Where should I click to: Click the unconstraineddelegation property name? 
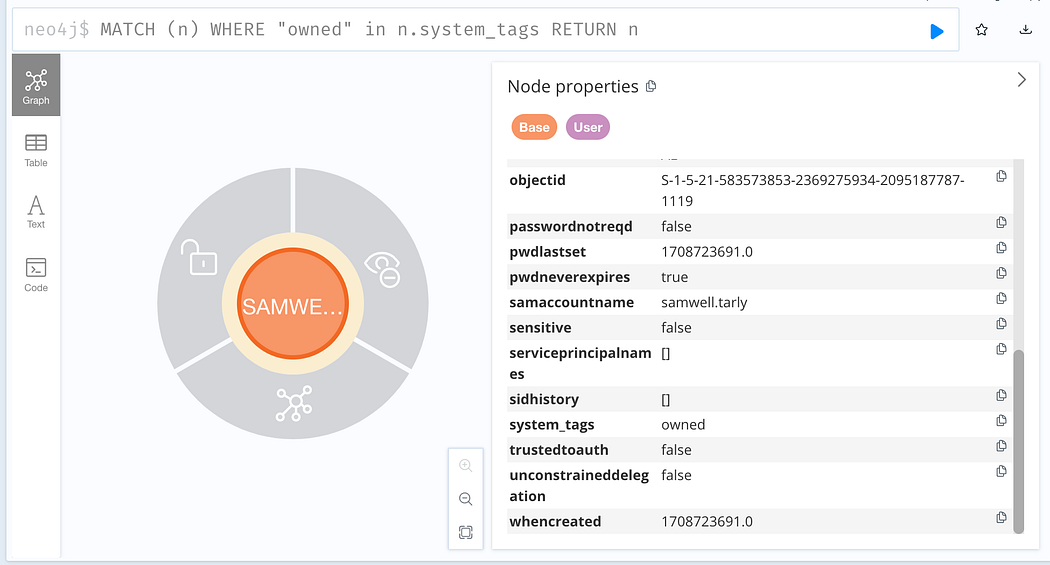point(579,485)
